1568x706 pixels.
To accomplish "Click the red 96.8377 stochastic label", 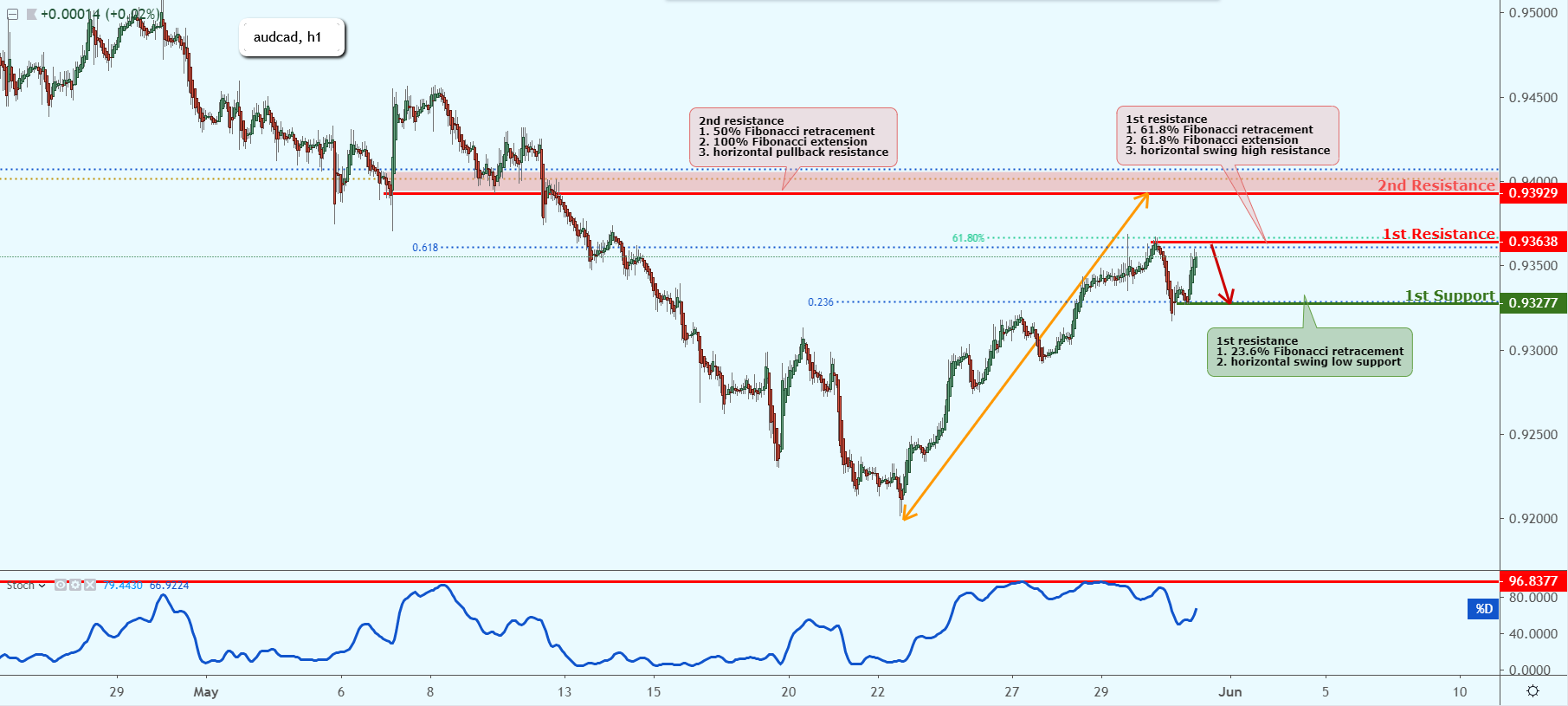I will point(1533,581).
